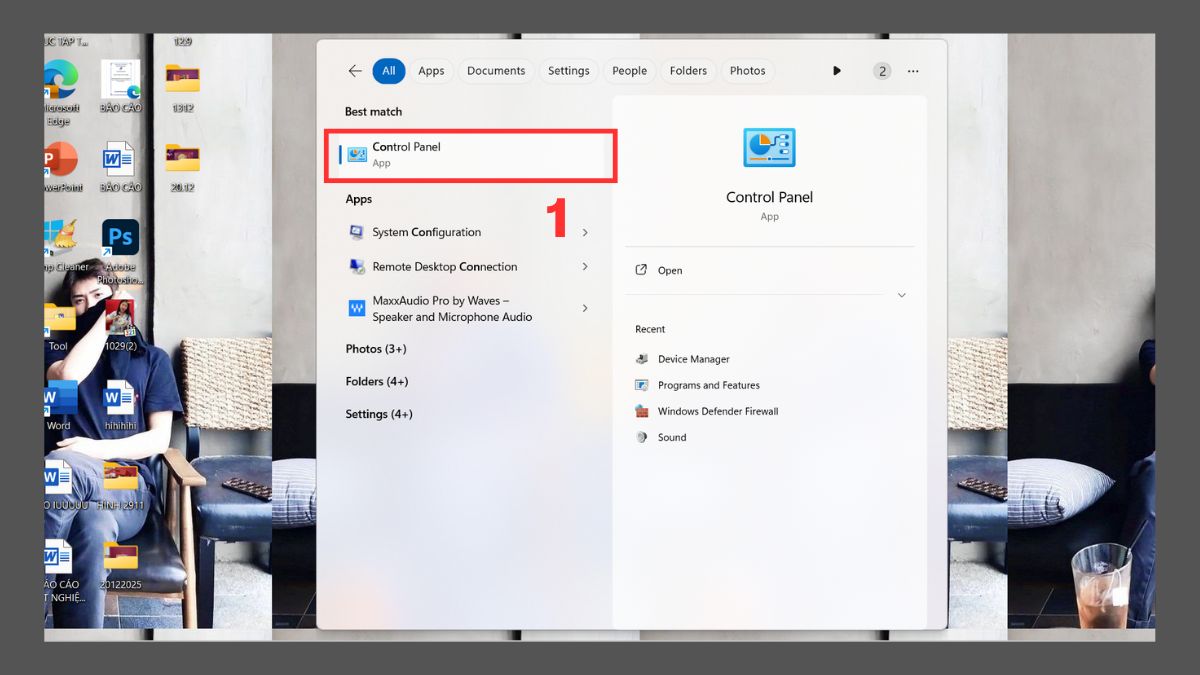Viewport: 1200px width, 675px height.
Task: Click the badge showing number 2
Action: point(882,71)
